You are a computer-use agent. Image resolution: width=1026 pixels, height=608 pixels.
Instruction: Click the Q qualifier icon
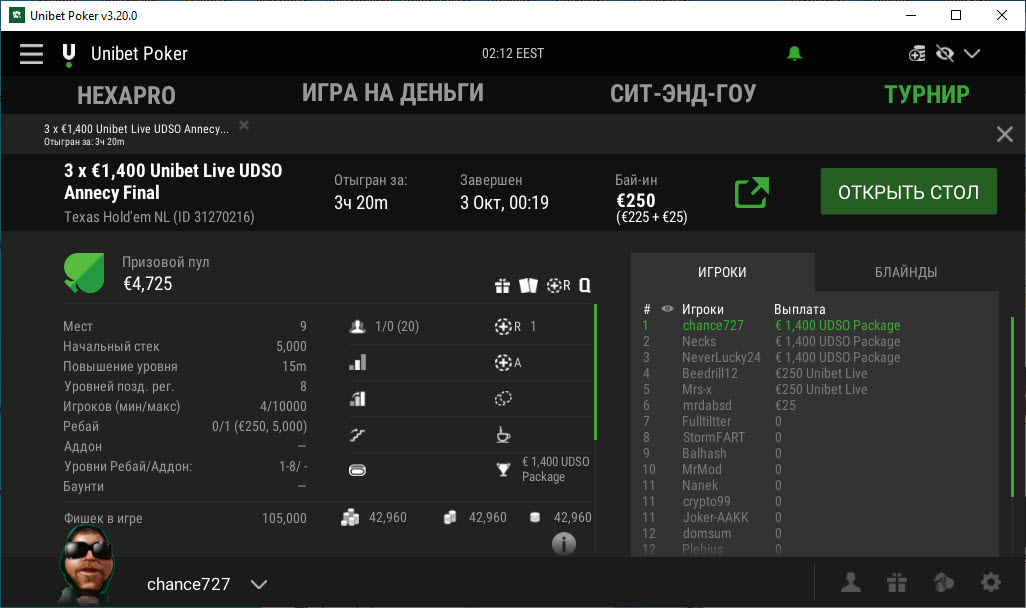585,285
